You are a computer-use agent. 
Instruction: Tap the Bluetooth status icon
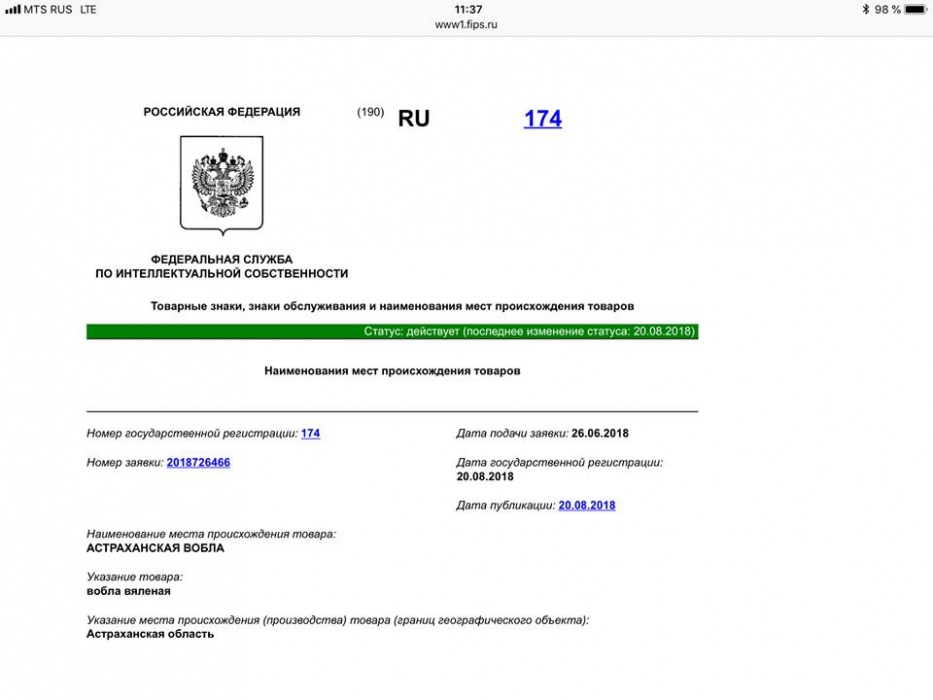point(866,9)
